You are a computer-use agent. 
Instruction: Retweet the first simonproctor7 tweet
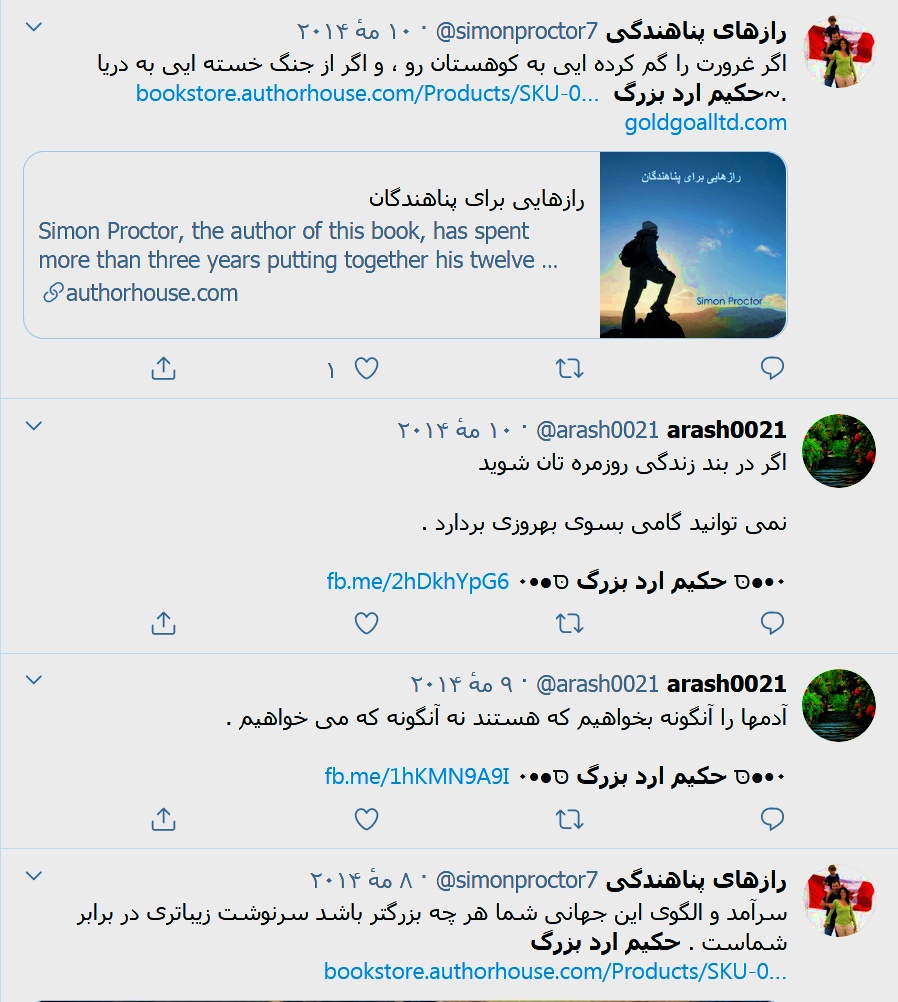click(x=569, y=369)
